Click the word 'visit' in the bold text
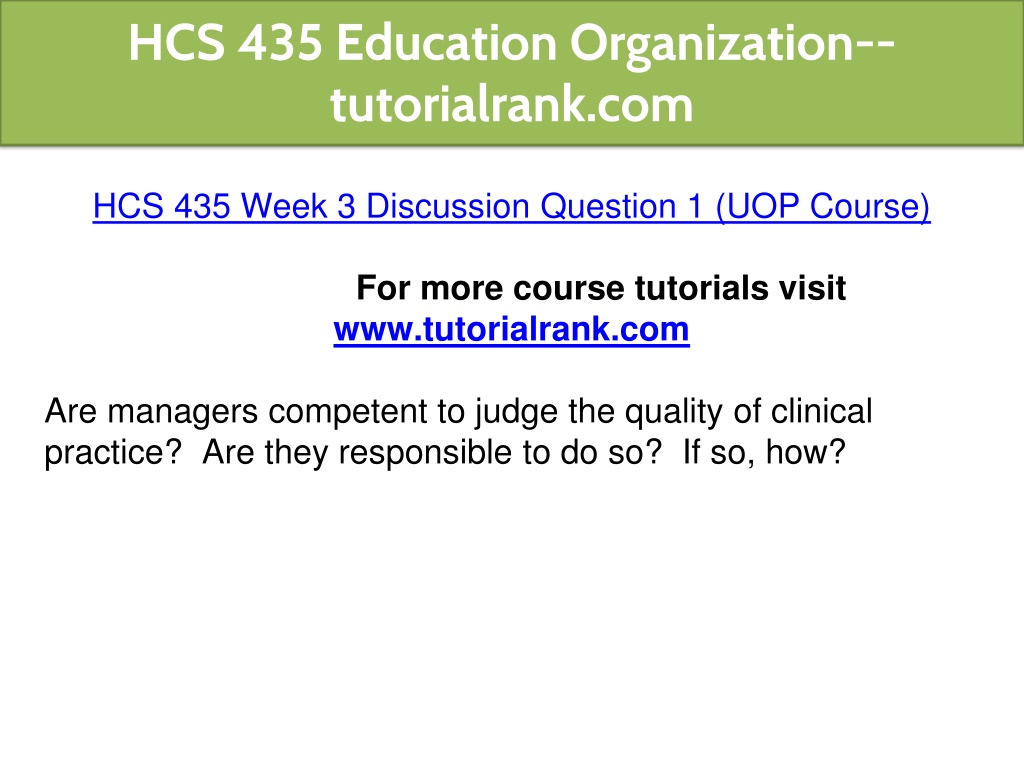The height and width of the screenshot is (768, 1024). [812, 288]
